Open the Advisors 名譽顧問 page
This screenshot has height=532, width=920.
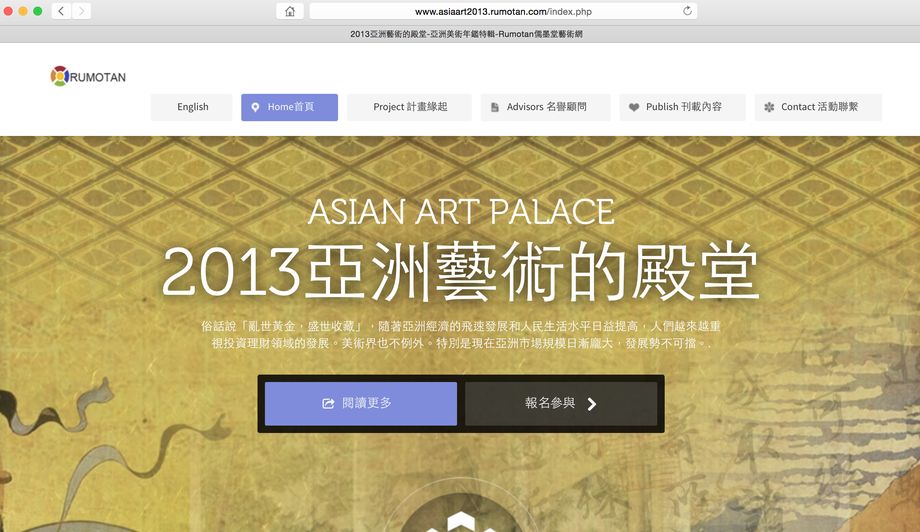point(546,107)
